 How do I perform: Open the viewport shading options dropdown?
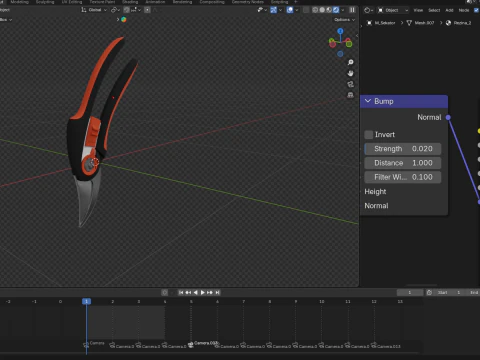click(343, 10)
